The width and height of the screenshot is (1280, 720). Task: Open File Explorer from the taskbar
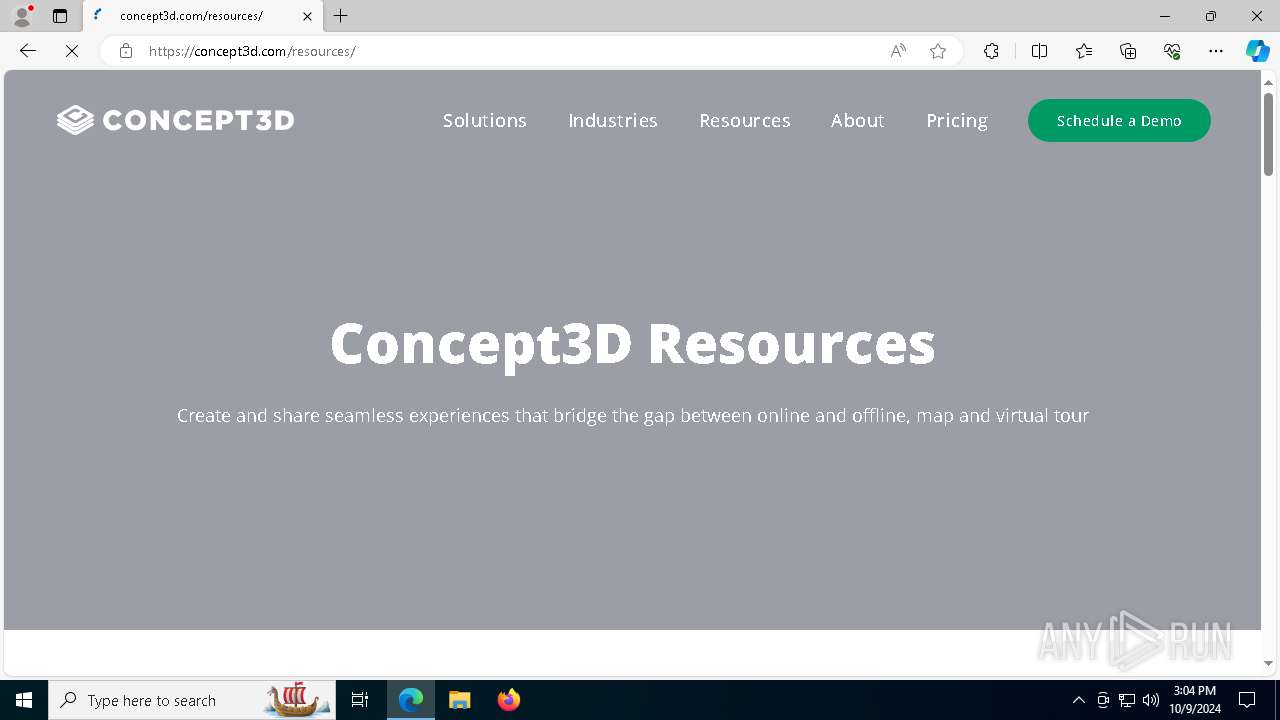(x=460, y=700)
